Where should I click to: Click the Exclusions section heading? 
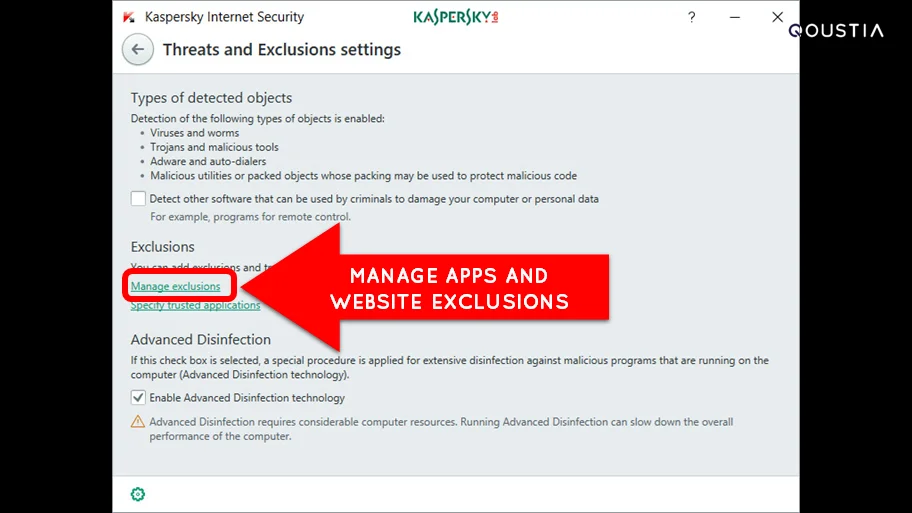pyautogui.click(x=163, y=247)
